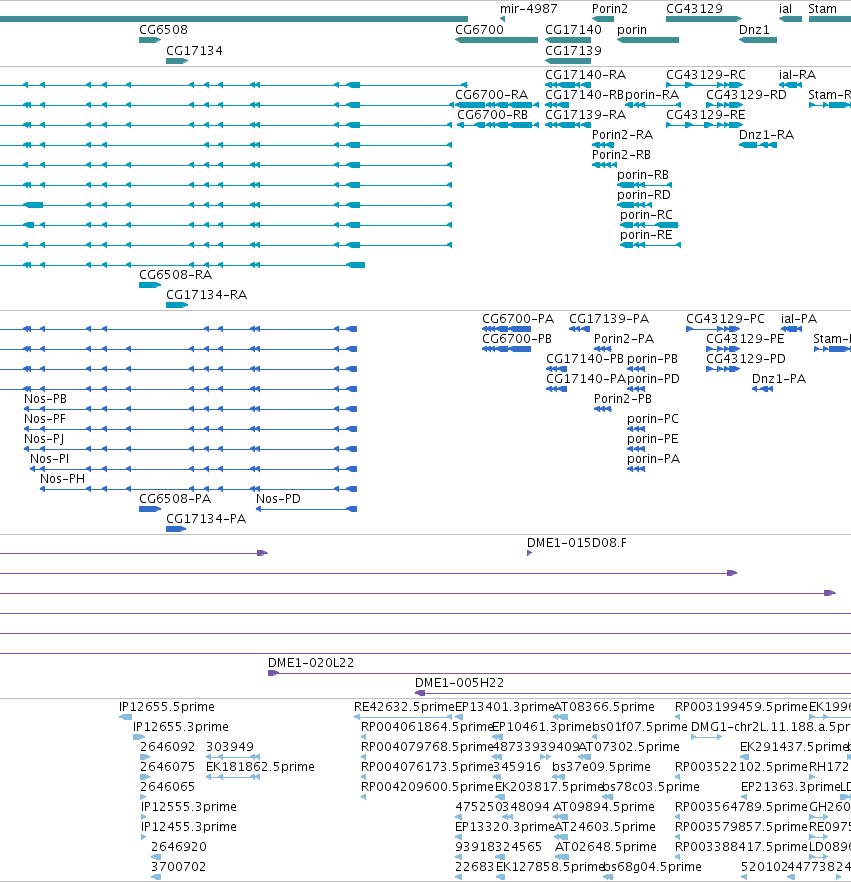The image size is (851, 882).
Task: Select the porin-RB transcript label
Action: (643, 175)
